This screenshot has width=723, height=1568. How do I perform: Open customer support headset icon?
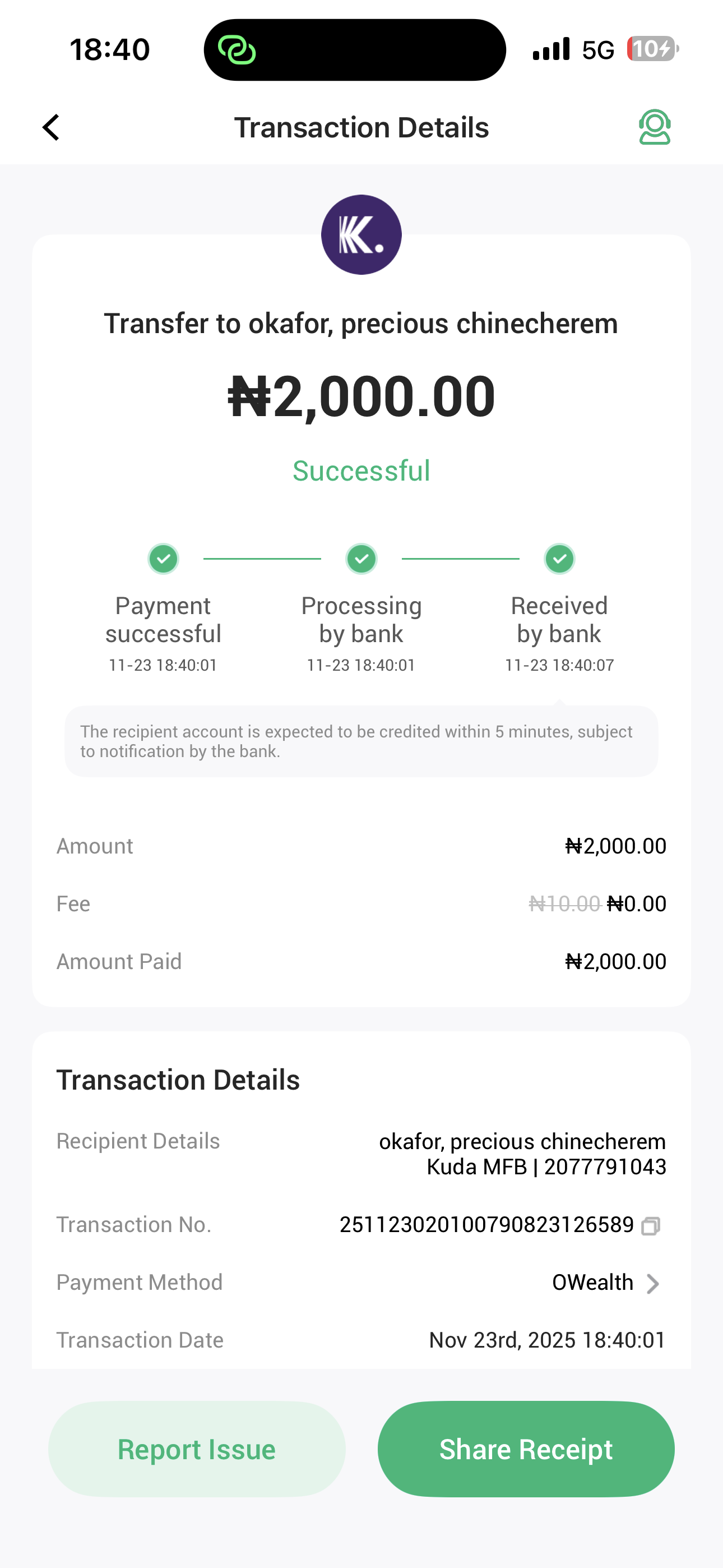coord(654,127)
